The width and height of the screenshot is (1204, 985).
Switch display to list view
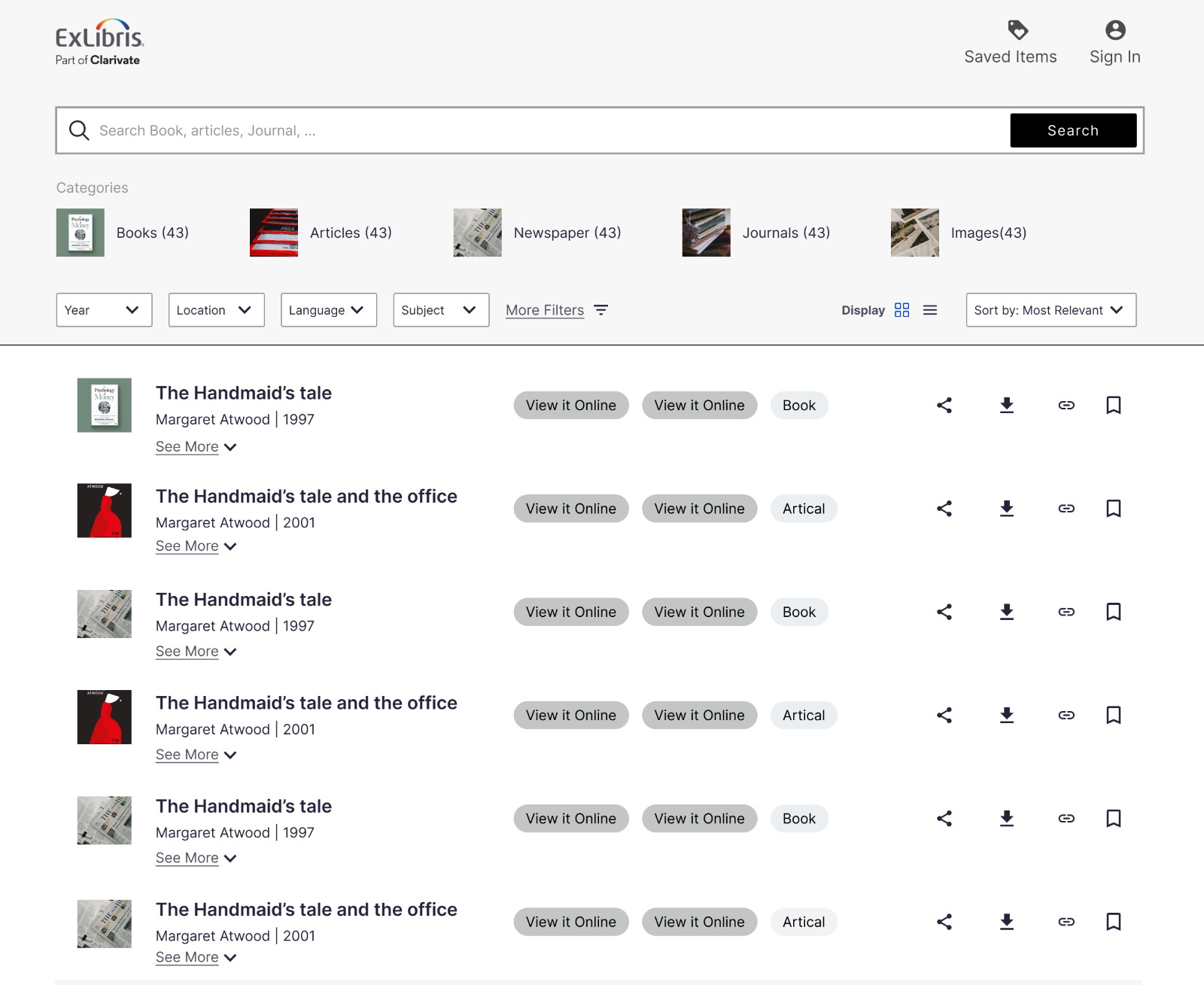pyautogui.click(x=930, y=310)
